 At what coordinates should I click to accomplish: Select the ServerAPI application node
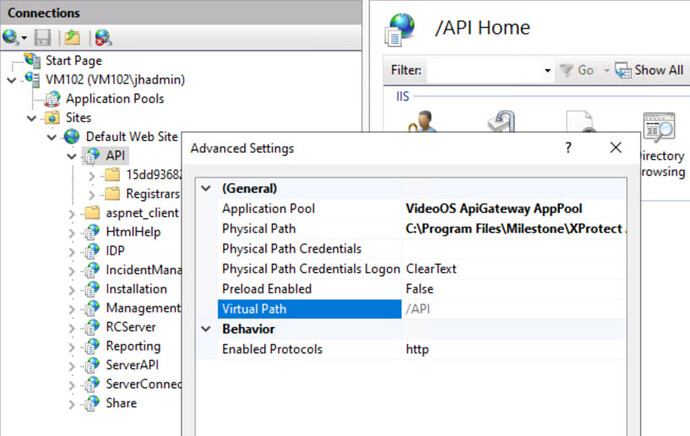(x=132, y=365)
